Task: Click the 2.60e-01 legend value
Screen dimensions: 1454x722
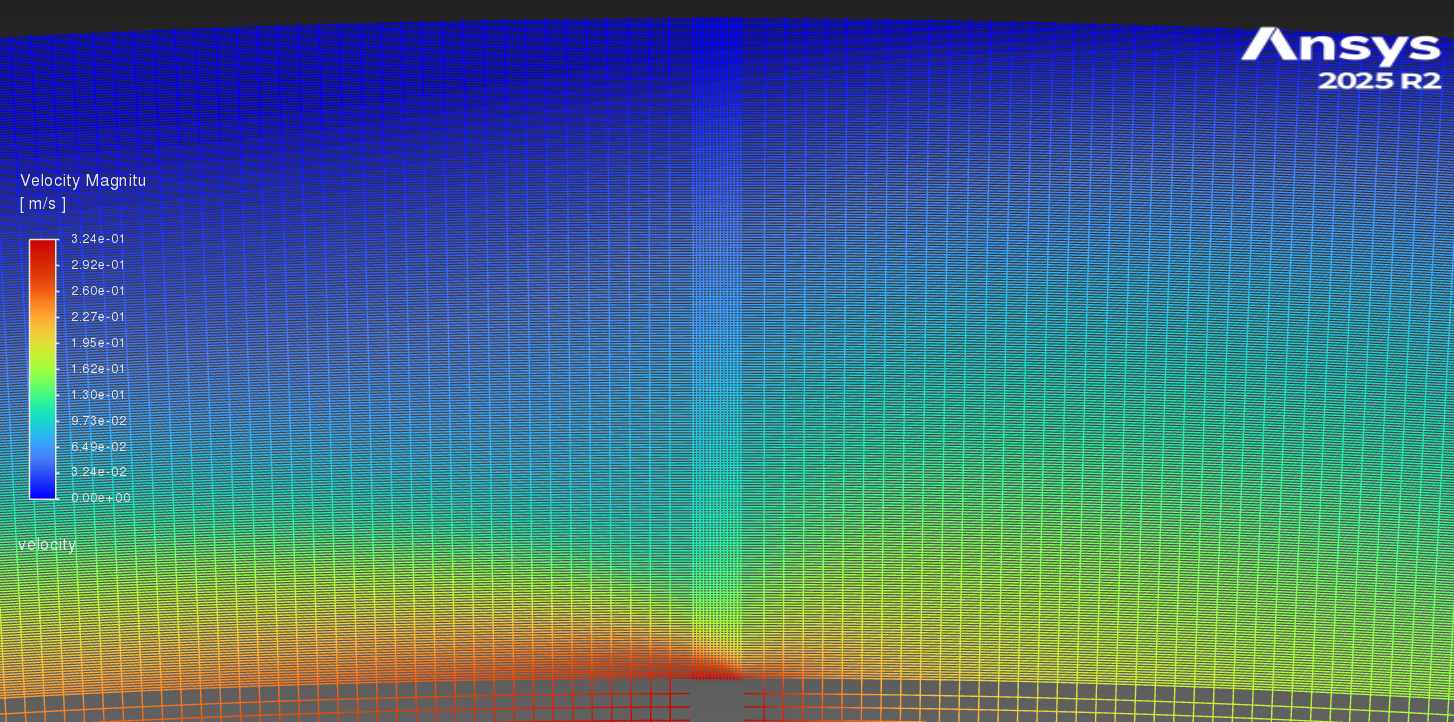Action: point(98,291)
